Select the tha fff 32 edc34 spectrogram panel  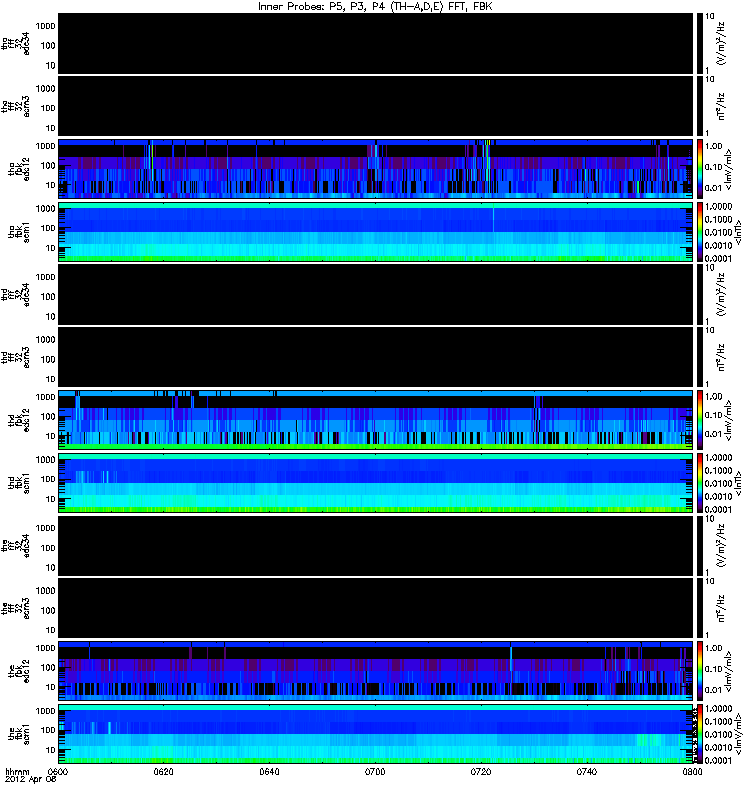[376, 44]
